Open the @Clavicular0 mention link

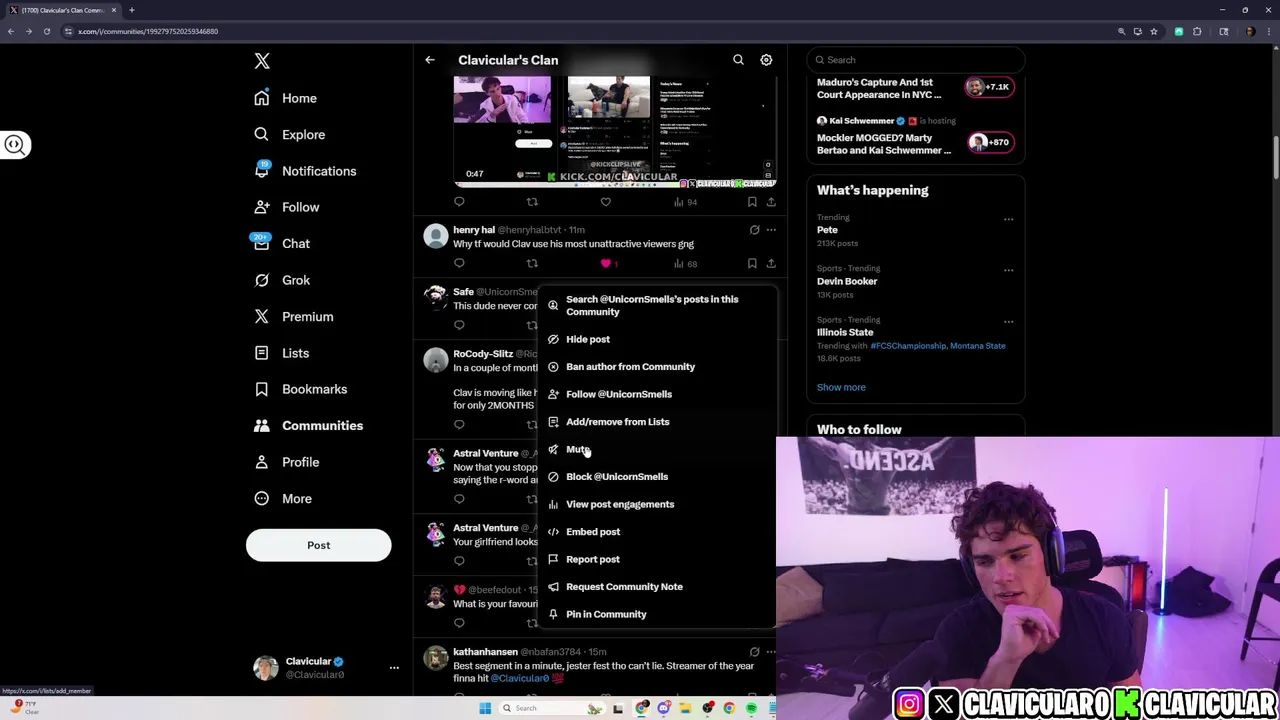[x=519, y=678]
